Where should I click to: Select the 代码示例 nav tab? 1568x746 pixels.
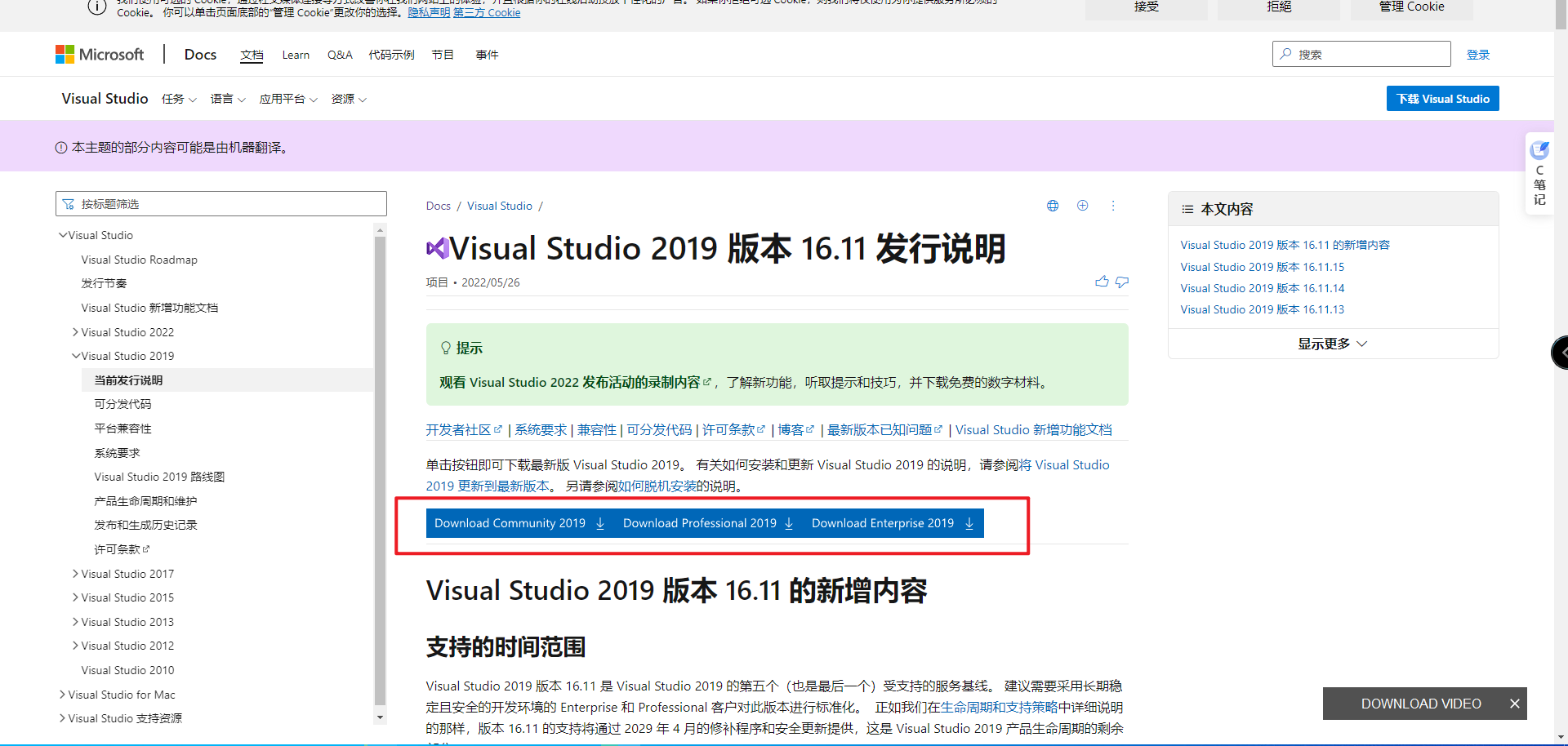[x=391, y=55]
